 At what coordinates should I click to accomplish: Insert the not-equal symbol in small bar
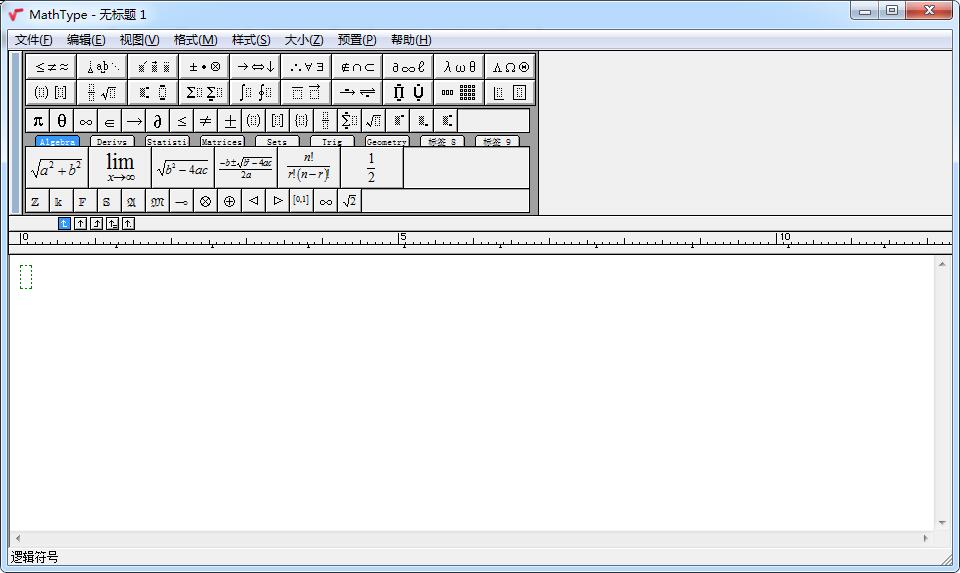(206, 121)
